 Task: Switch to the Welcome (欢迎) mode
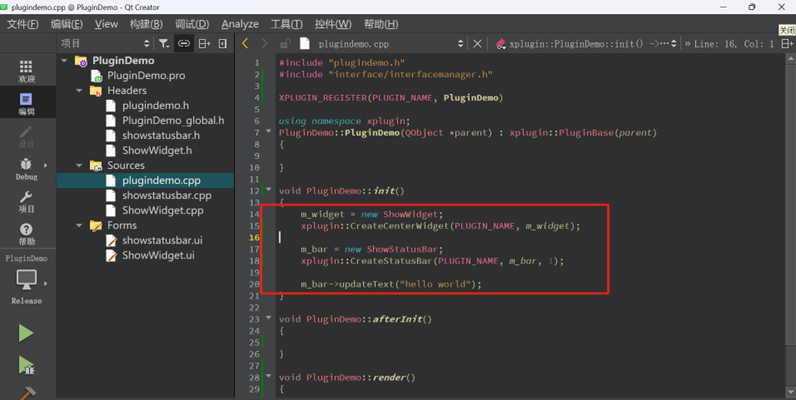pyautogui.click(x=26, y=70)
